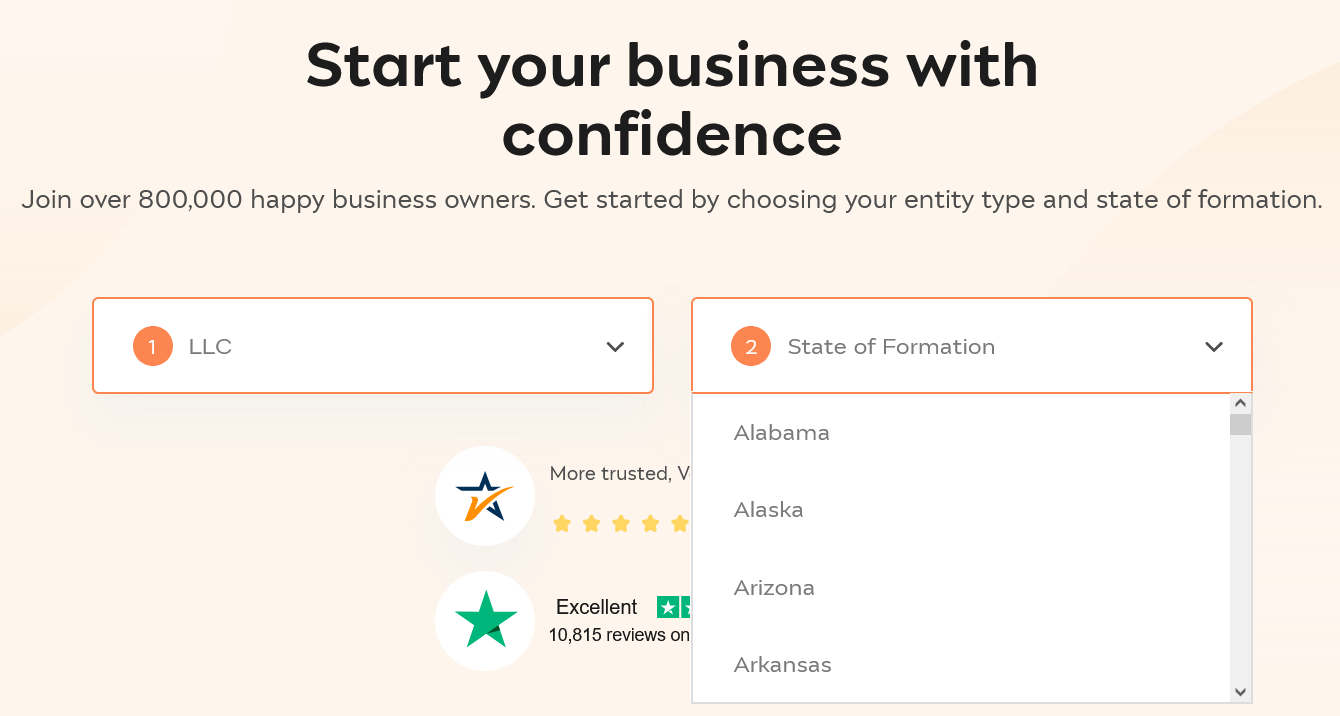Click the fifth yellow rating star
This screenshot has height=716, width=1340.
(680, 523)
